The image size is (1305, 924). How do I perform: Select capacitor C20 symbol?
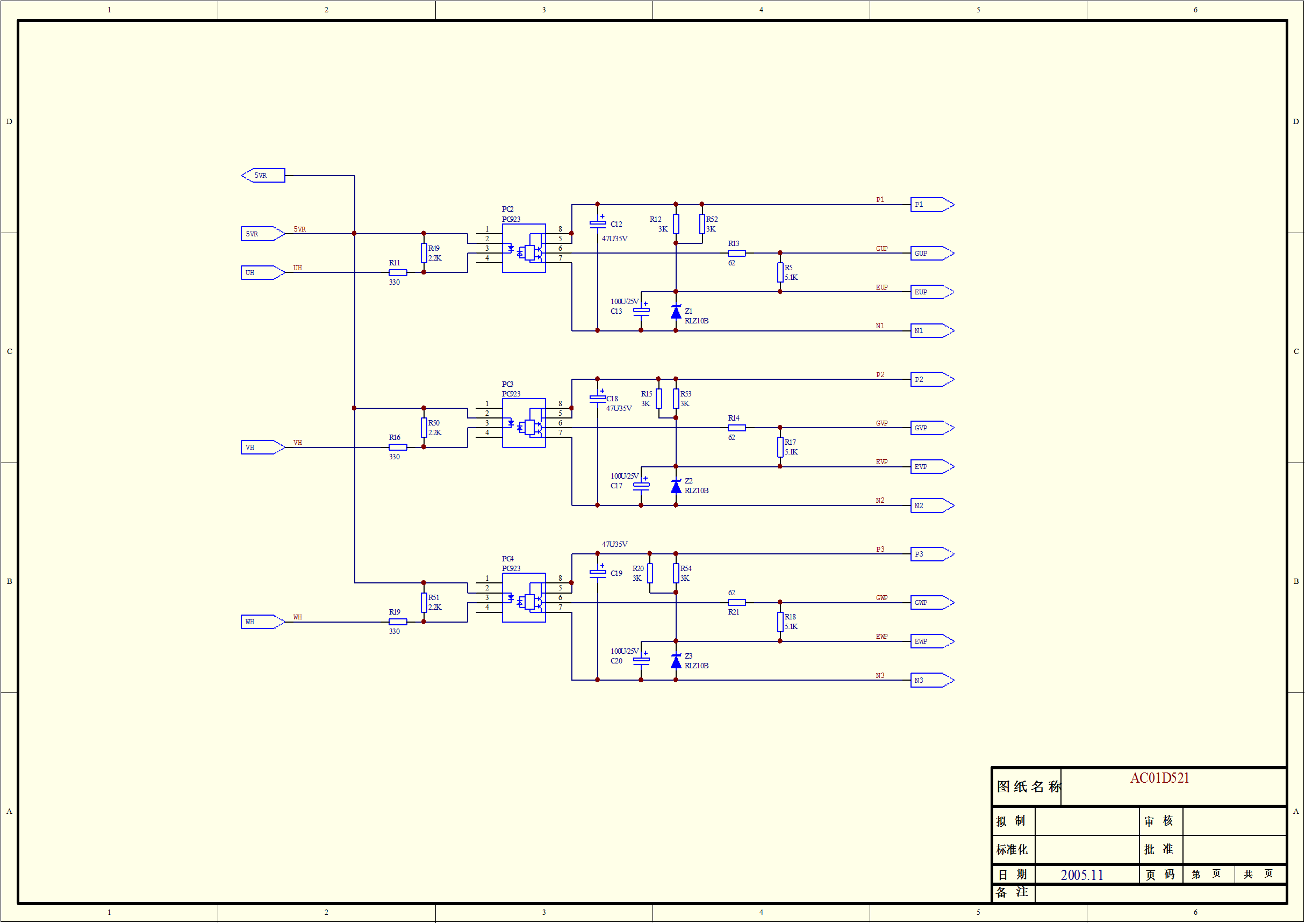pyautogui.click(x=641, y=661)
